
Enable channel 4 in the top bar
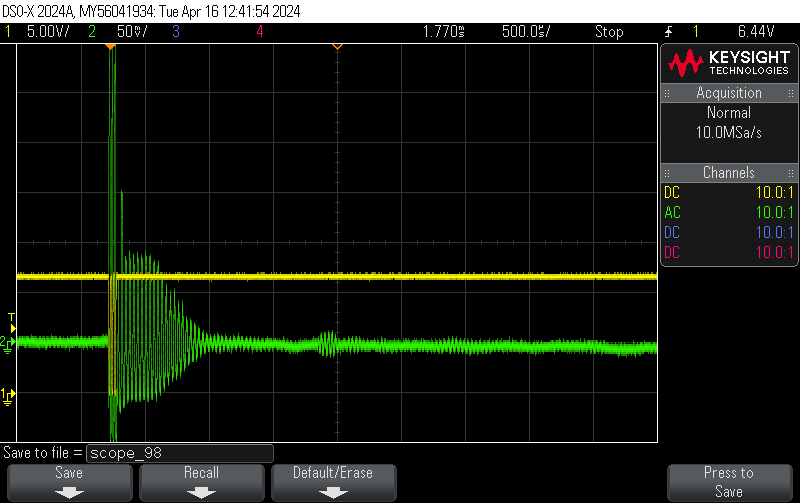tap(260, 32)
